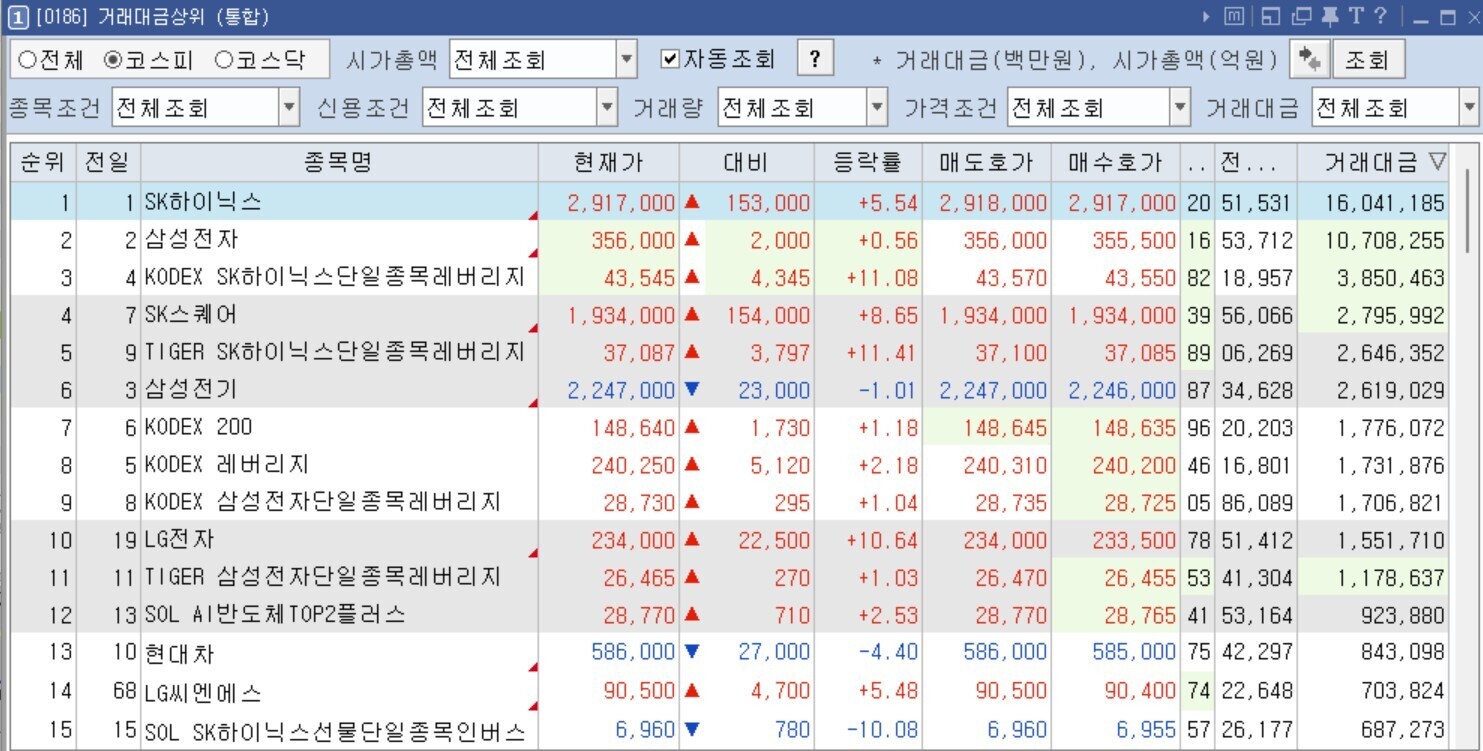The image size is (1483, 751).
Task: Expand the 가격조건 dropdown
Action: pos(1099,107)
